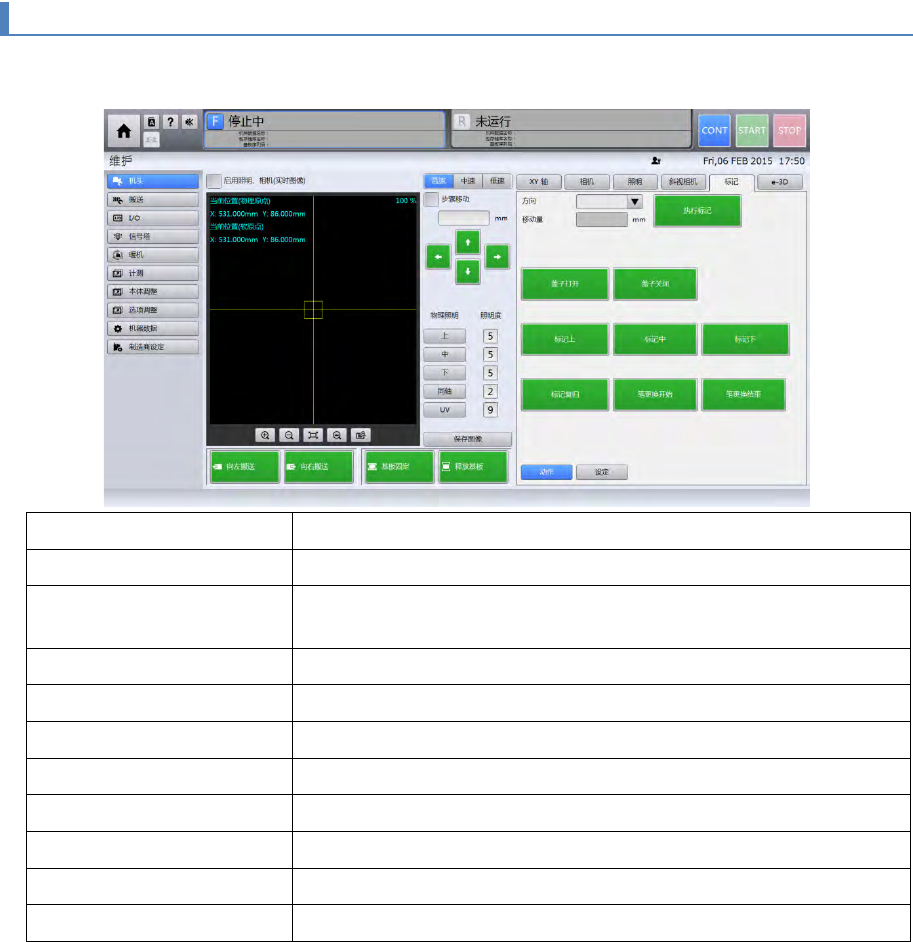Click the 标记复归 button

tap(565, 395)
